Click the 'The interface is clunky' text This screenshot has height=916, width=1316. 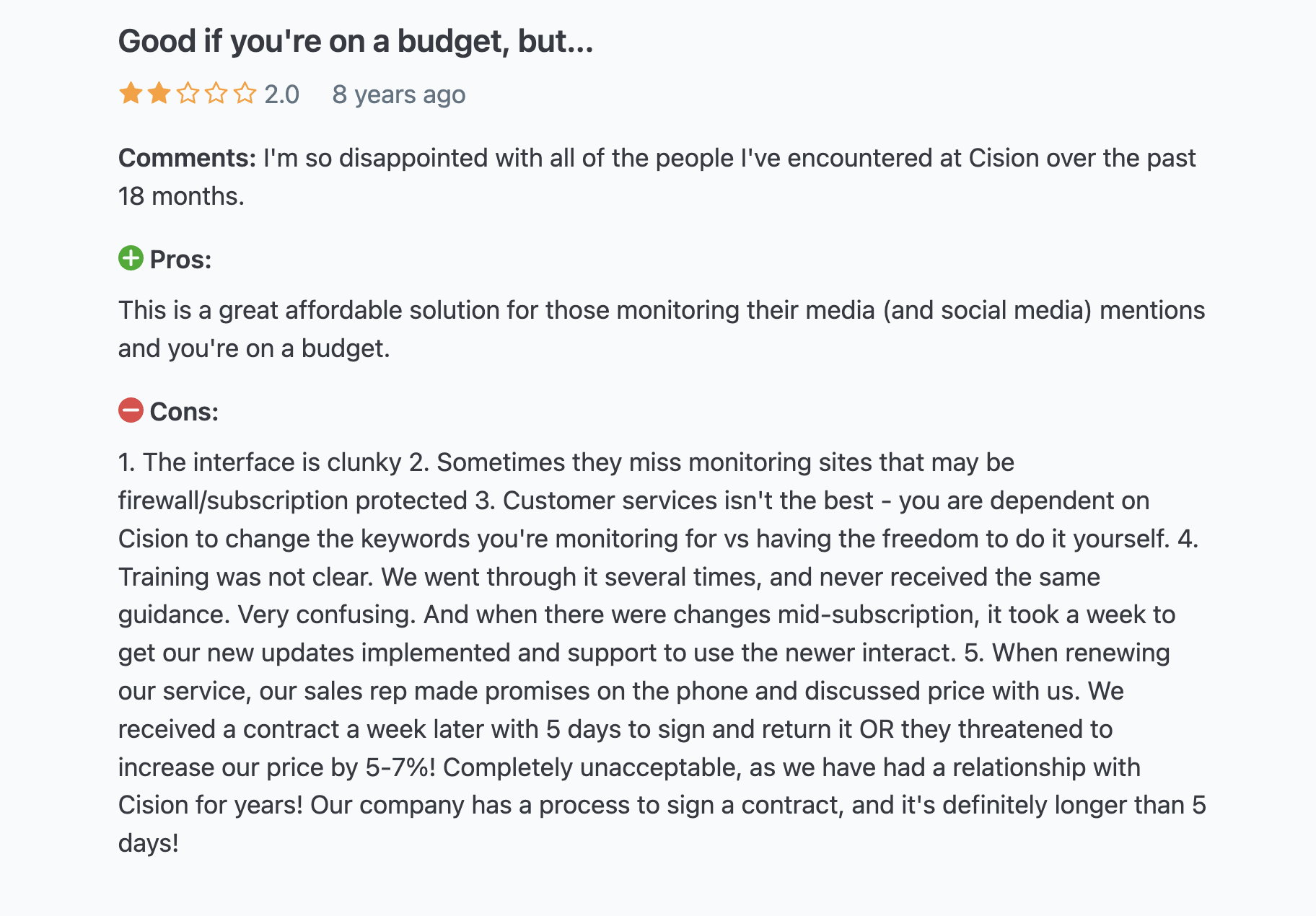click(x=272, y=462)
